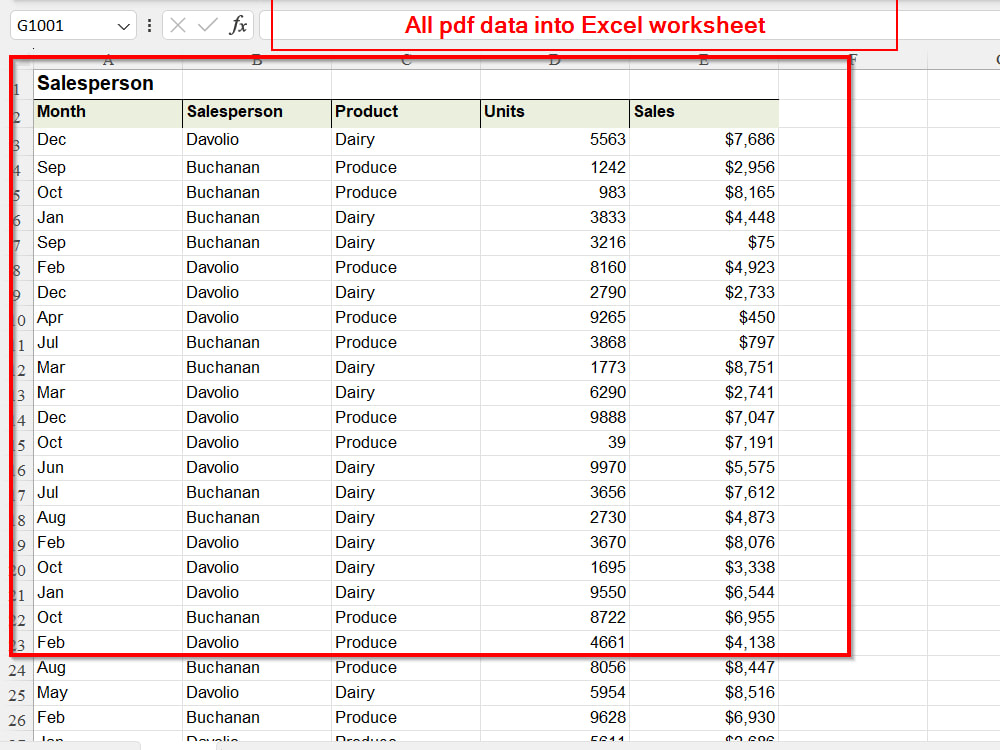
Task: Select column header A
Action: point(107,60)
